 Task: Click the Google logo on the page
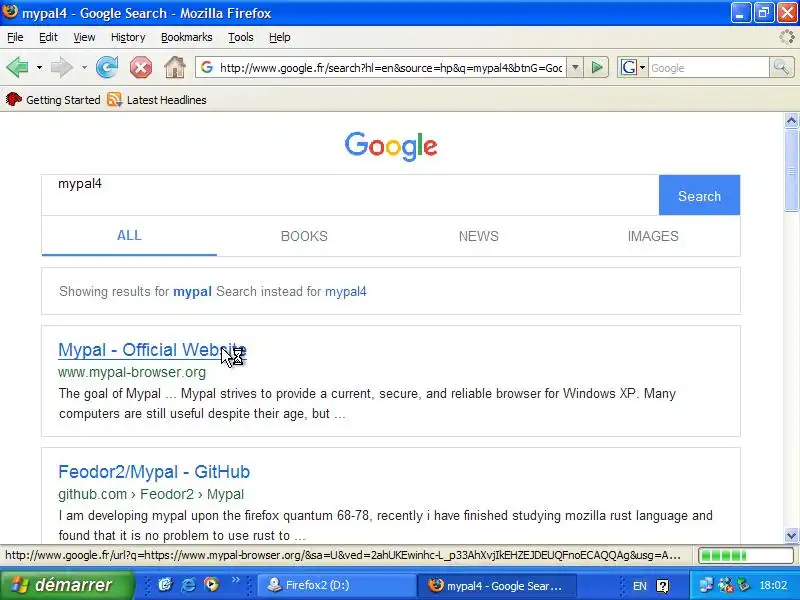tap(391, 146)
